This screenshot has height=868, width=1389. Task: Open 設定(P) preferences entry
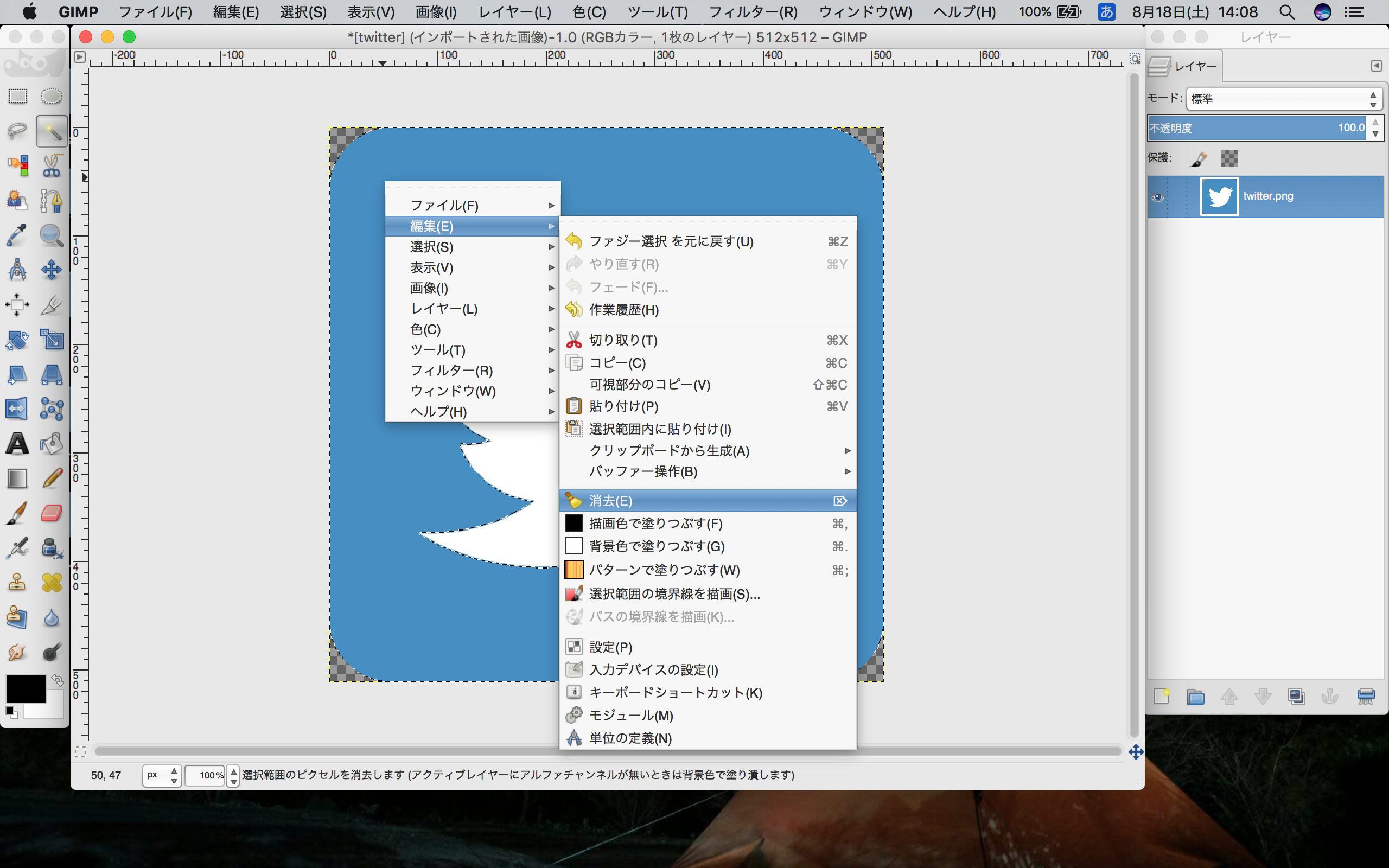[x=708, y=648]
